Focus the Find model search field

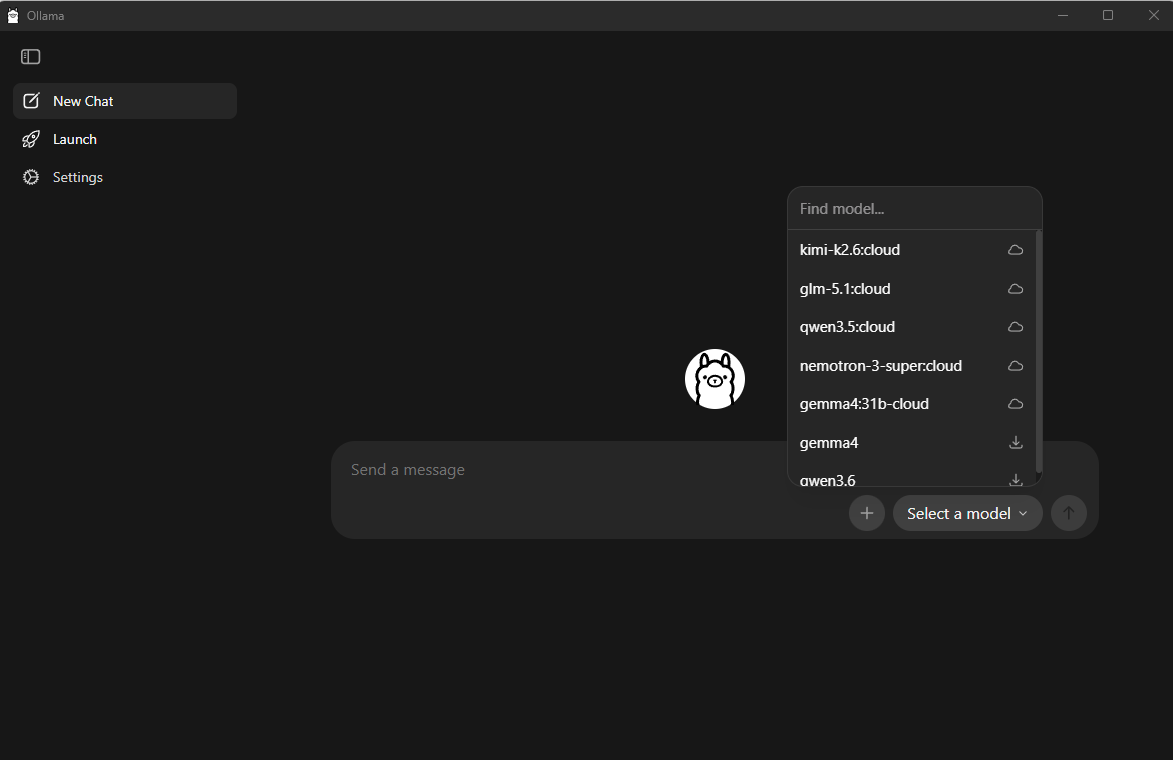(914, 209)
